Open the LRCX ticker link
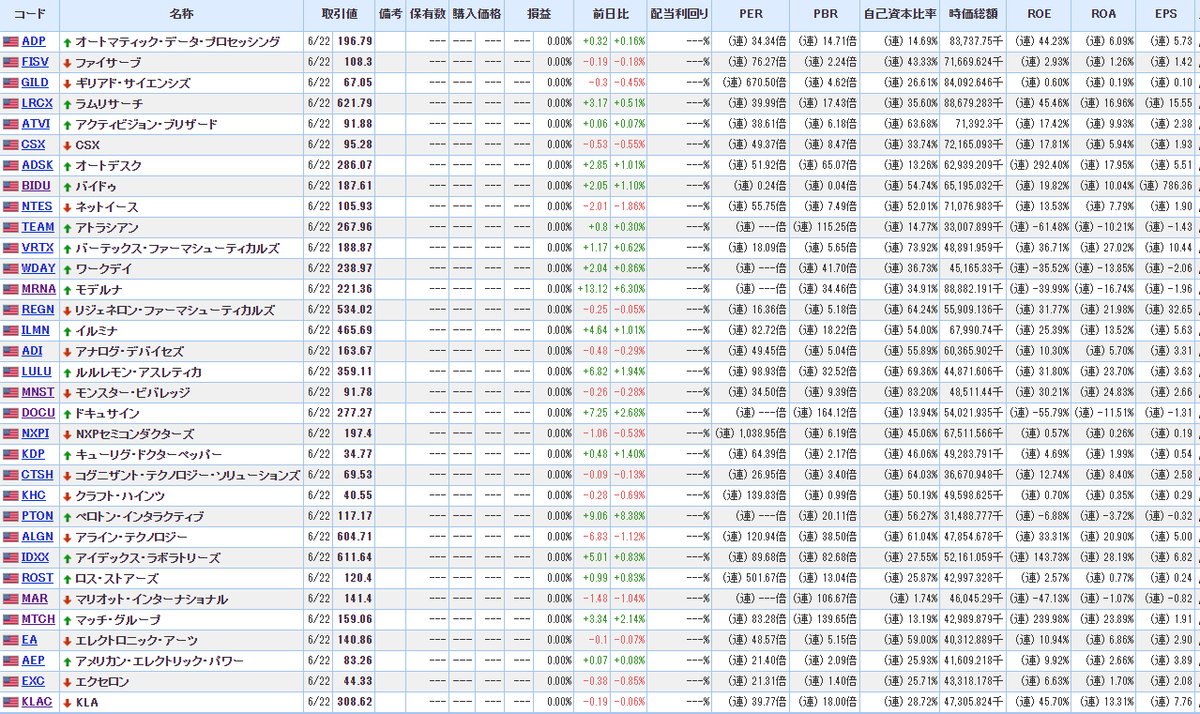Viewport: 1200px width, 714px height. click(37, 104)
